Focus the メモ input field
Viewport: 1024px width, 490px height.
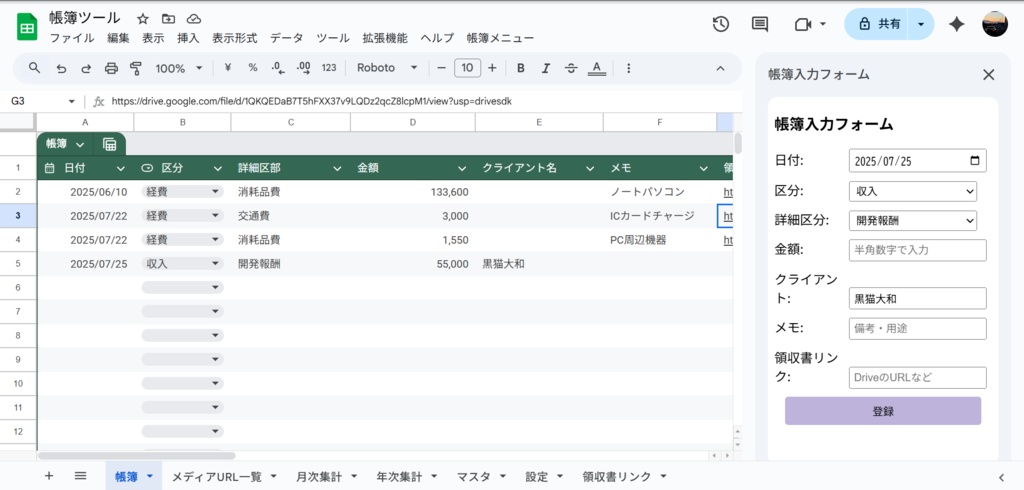918,329
